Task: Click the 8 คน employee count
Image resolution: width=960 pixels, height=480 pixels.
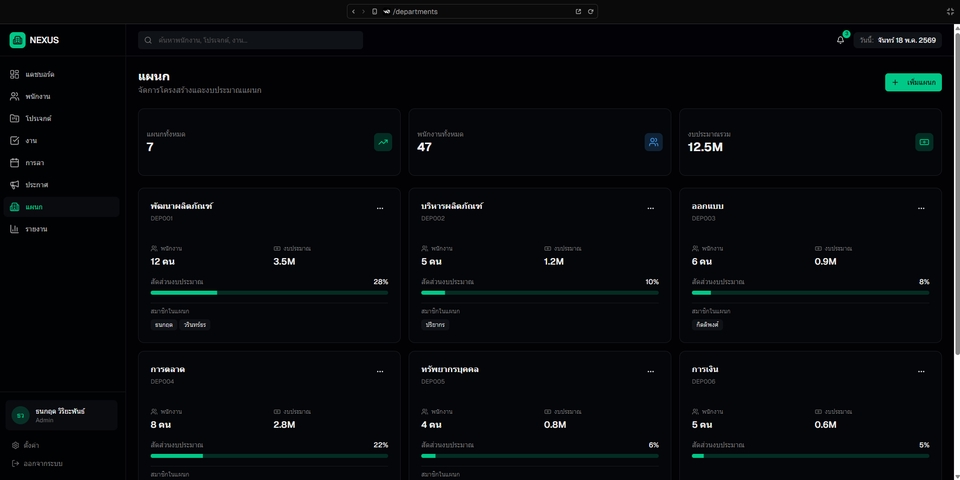Action: [163, 425]
